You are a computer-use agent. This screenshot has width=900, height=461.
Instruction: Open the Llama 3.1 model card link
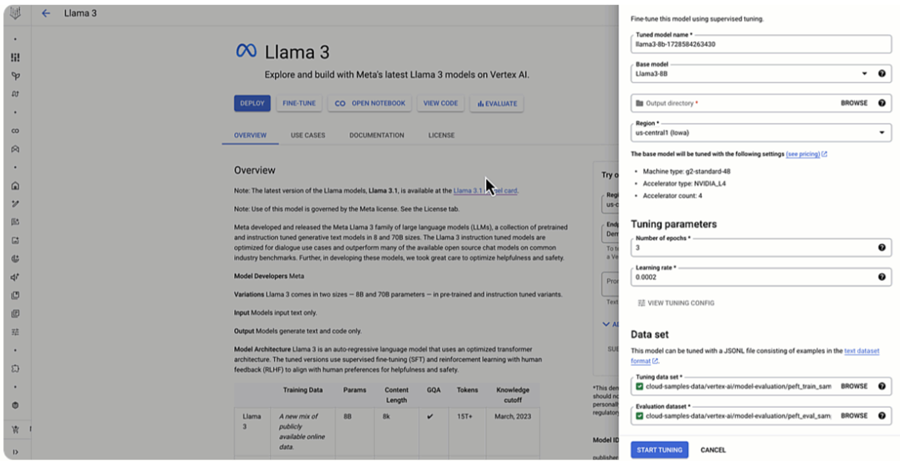click(485, 191)
